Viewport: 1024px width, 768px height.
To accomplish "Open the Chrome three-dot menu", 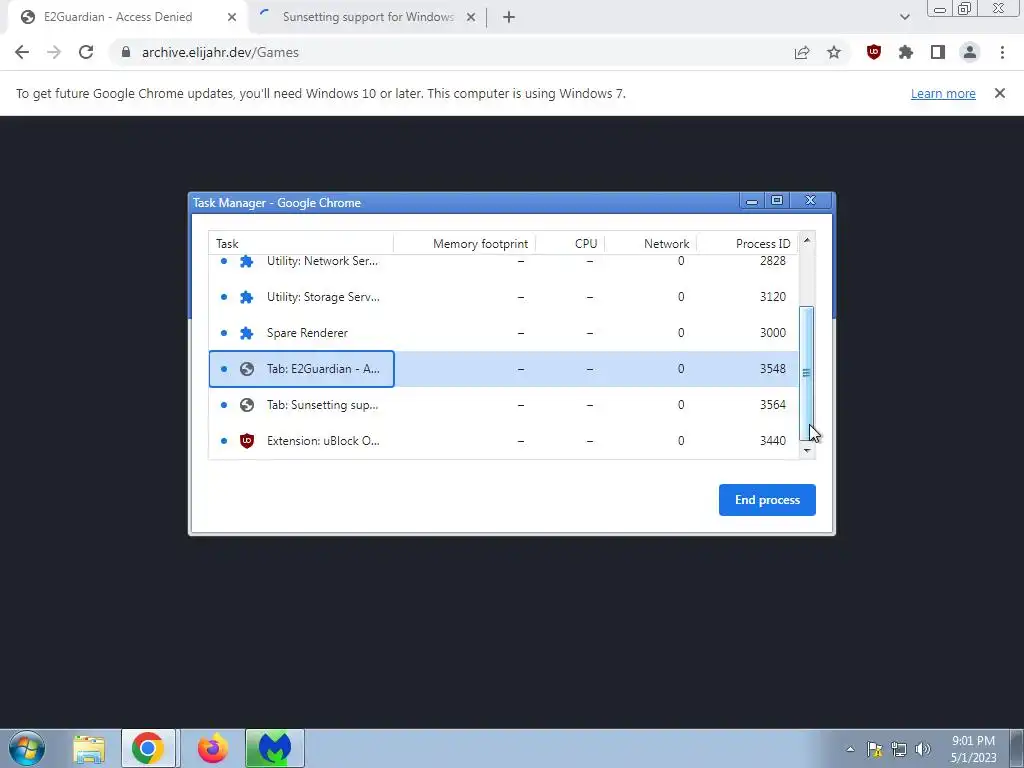I will click(1002, 52).
